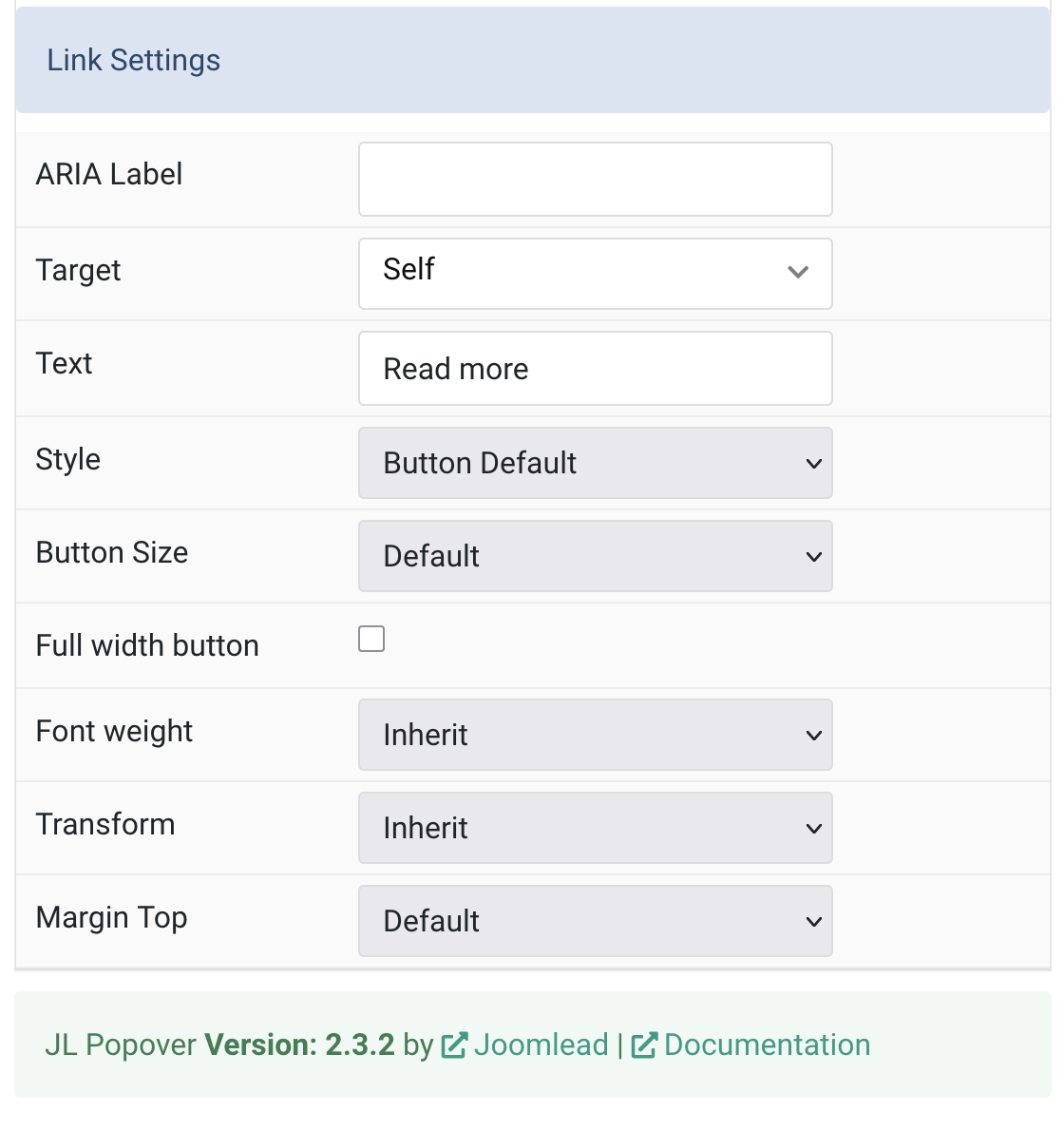Viewport: 1064px width, 1131px height.
Task: Expand the Transform dropdown set to Inherit
Action: (596, 828)
